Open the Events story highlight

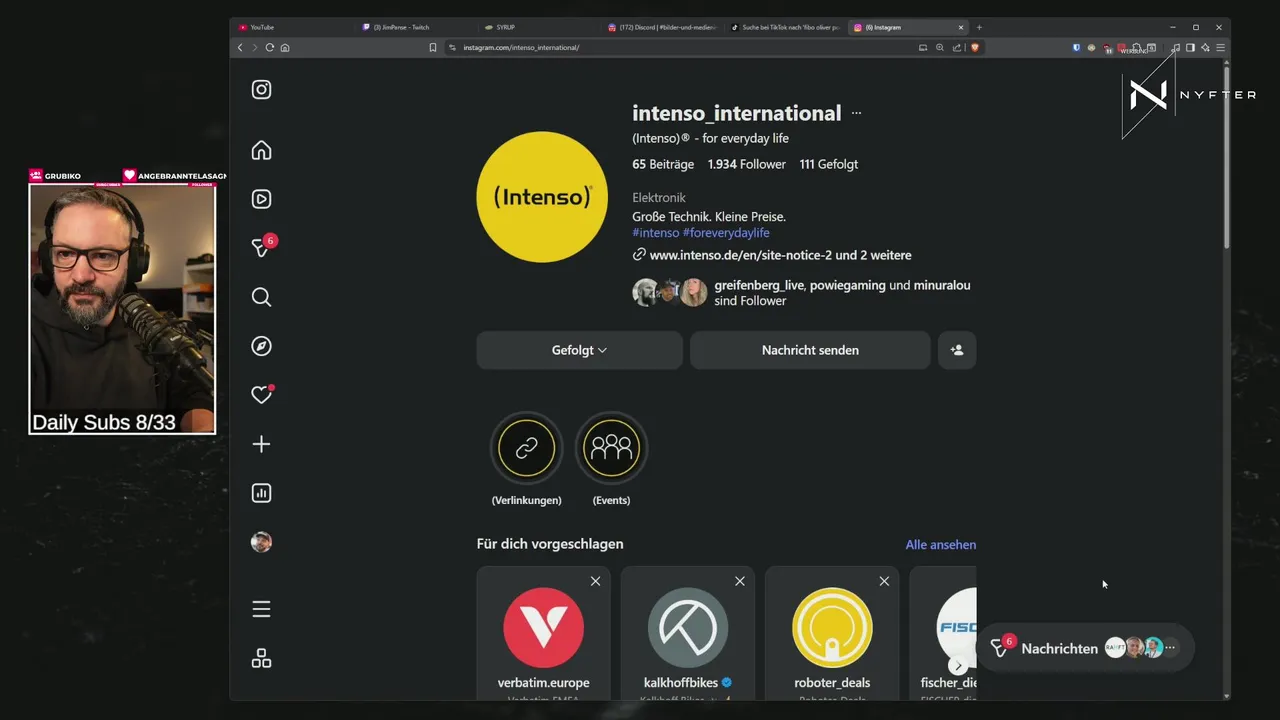click(611, 447)
